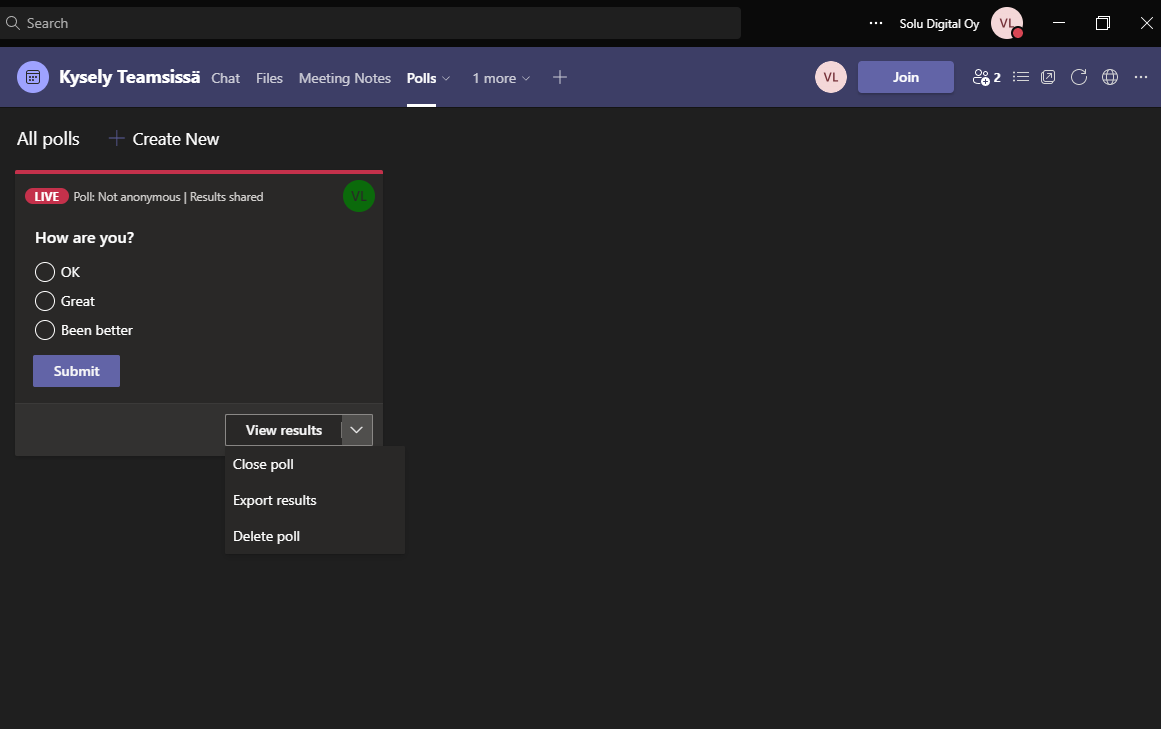Pick the Been better answer
This screenshot has width=1161, height=729.
click(45, 330)
